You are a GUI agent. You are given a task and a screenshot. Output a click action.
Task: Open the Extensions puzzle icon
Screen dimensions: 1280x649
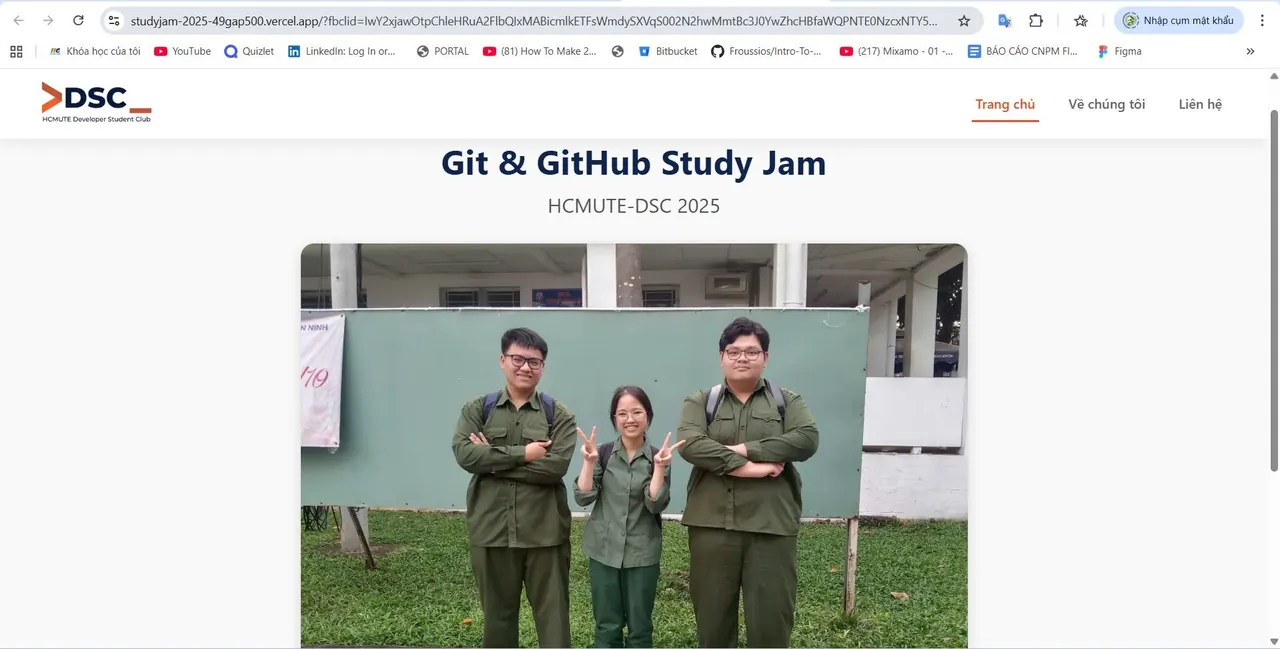(1036, 20)
